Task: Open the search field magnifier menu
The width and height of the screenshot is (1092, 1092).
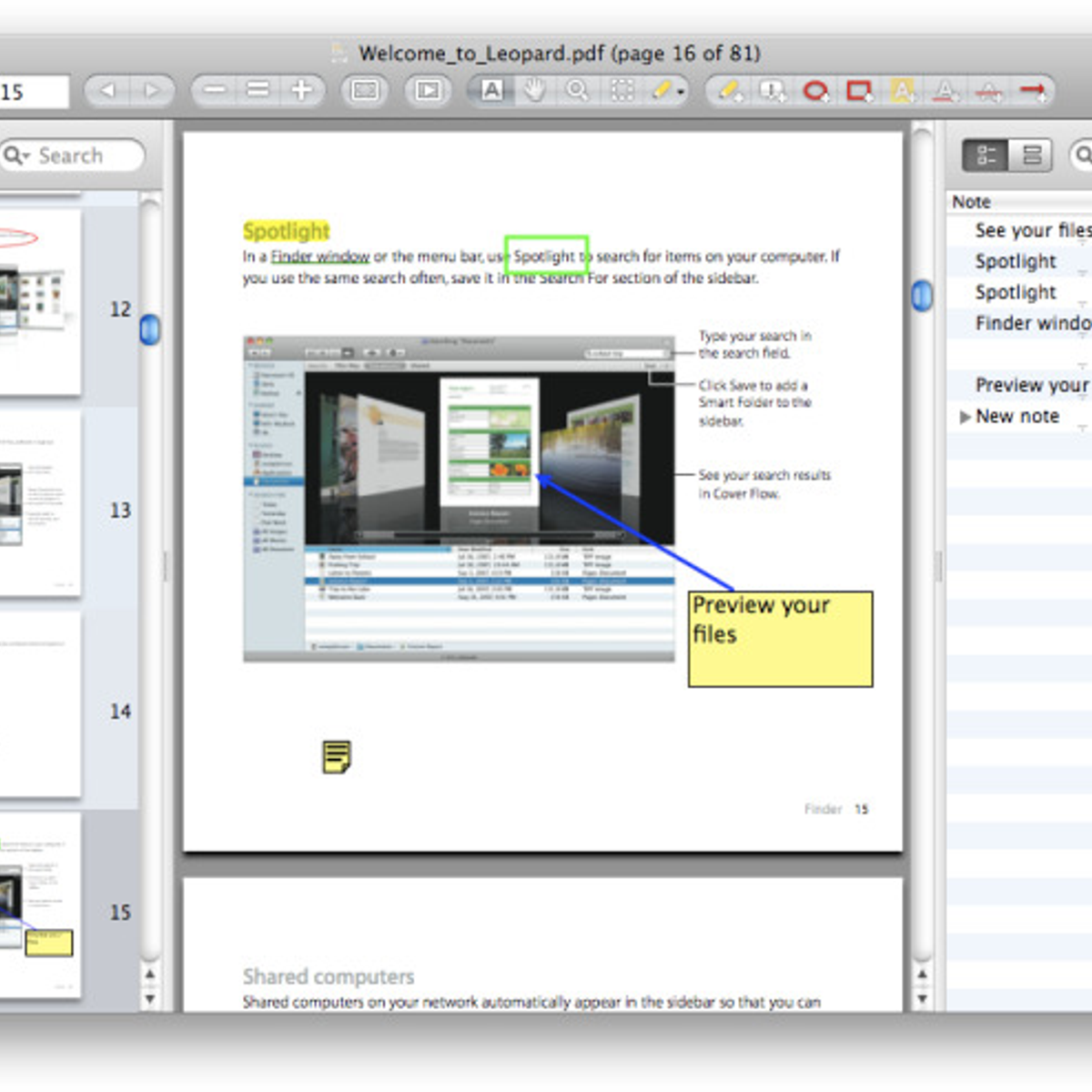Action: pos(16,156)
